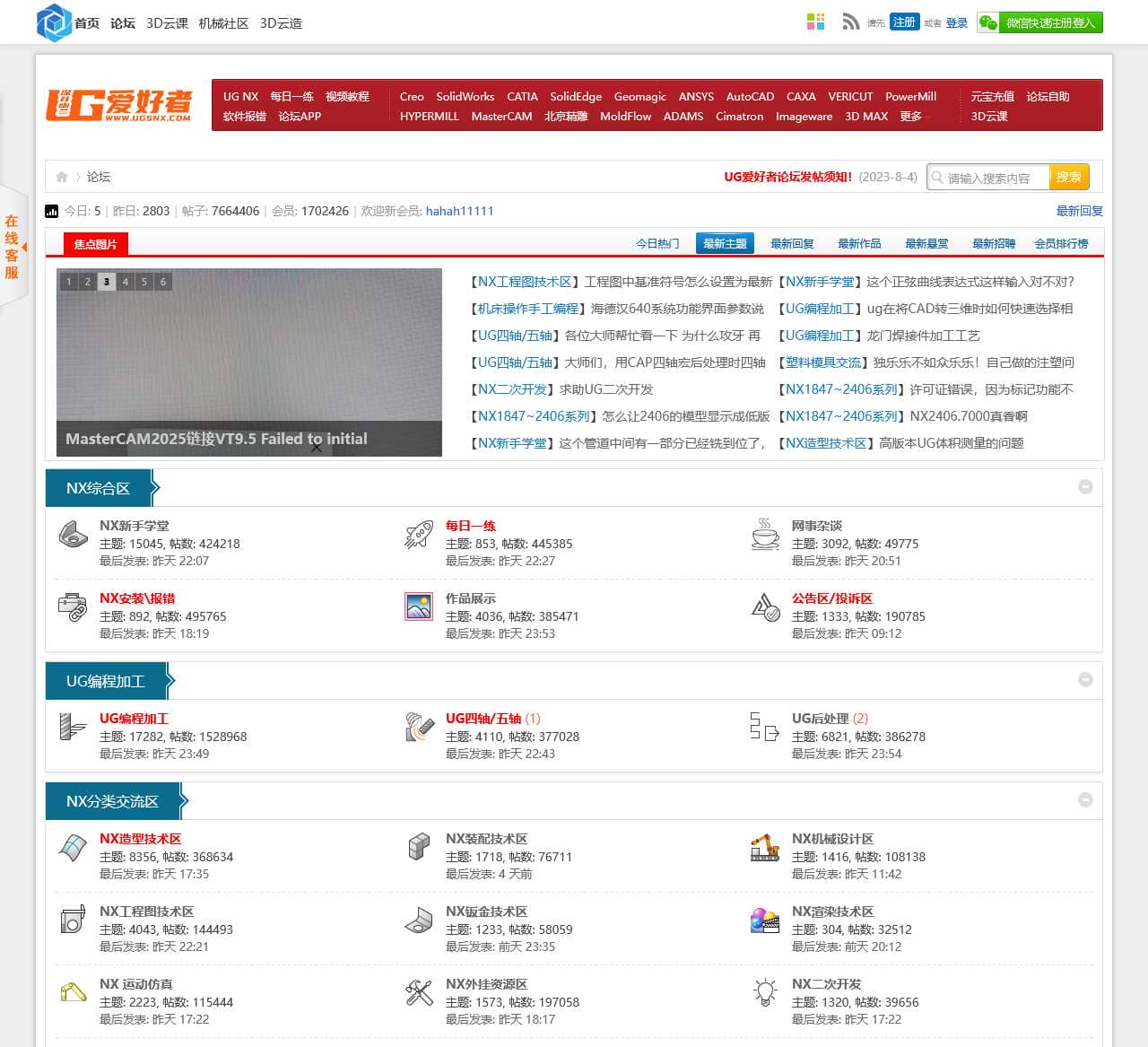1148x1047 pixels.
Task: Open 作品展示 picture icon
Action: tap(419, 607)
